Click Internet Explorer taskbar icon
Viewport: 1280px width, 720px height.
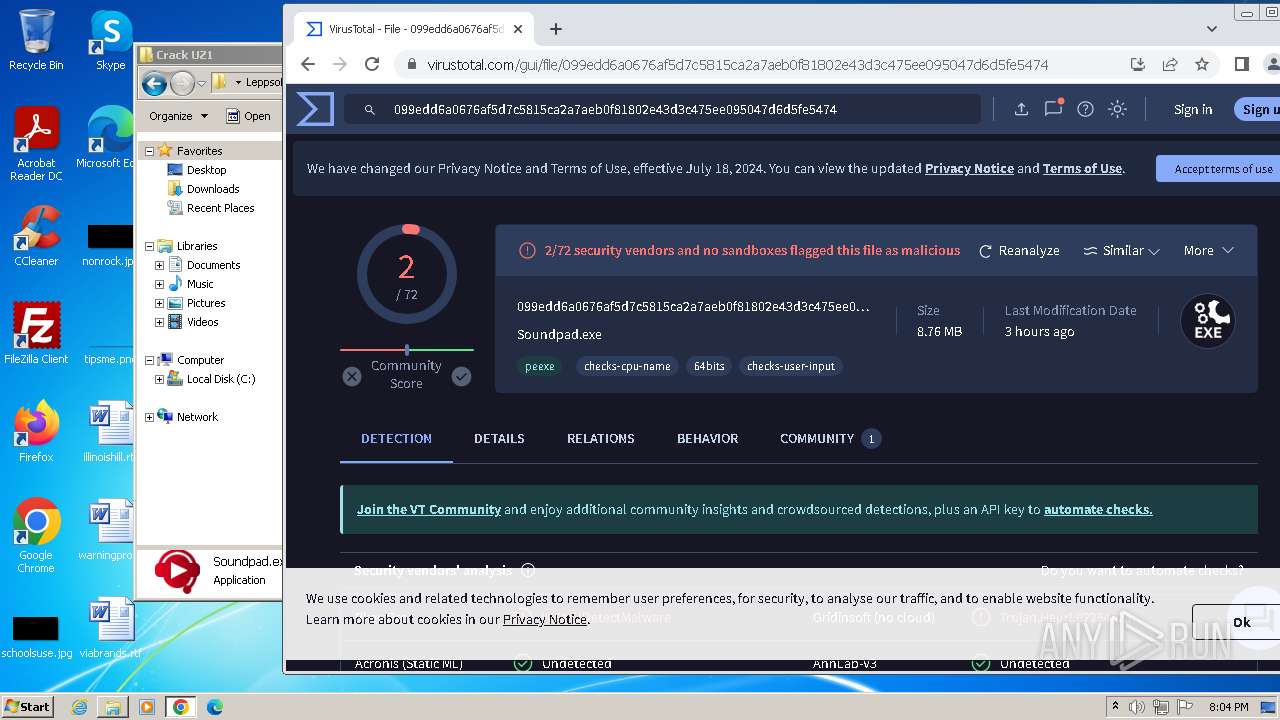pos(80,707)
